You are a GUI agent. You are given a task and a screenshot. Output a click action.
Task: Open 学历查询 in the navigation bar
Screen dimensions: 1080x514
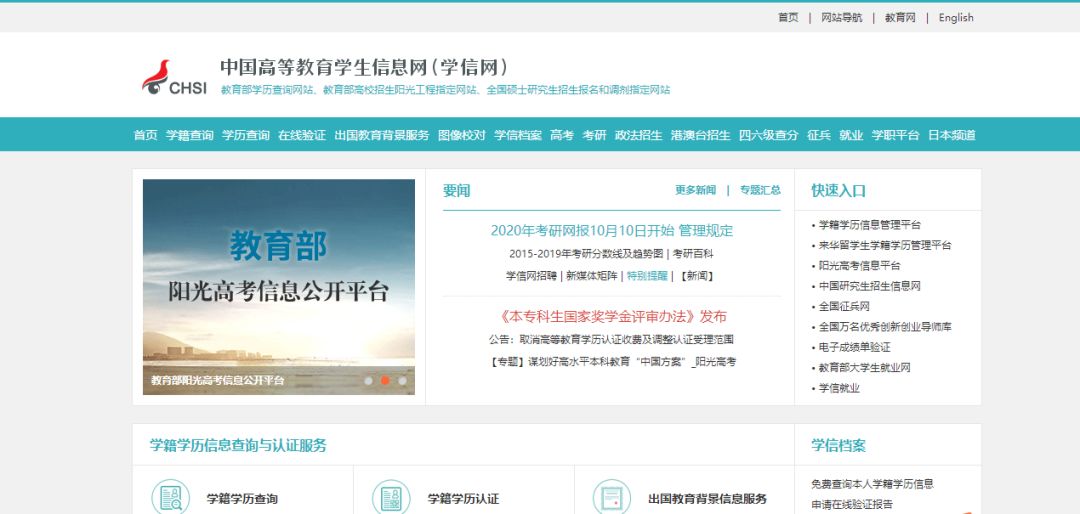[x=246, y=135]
